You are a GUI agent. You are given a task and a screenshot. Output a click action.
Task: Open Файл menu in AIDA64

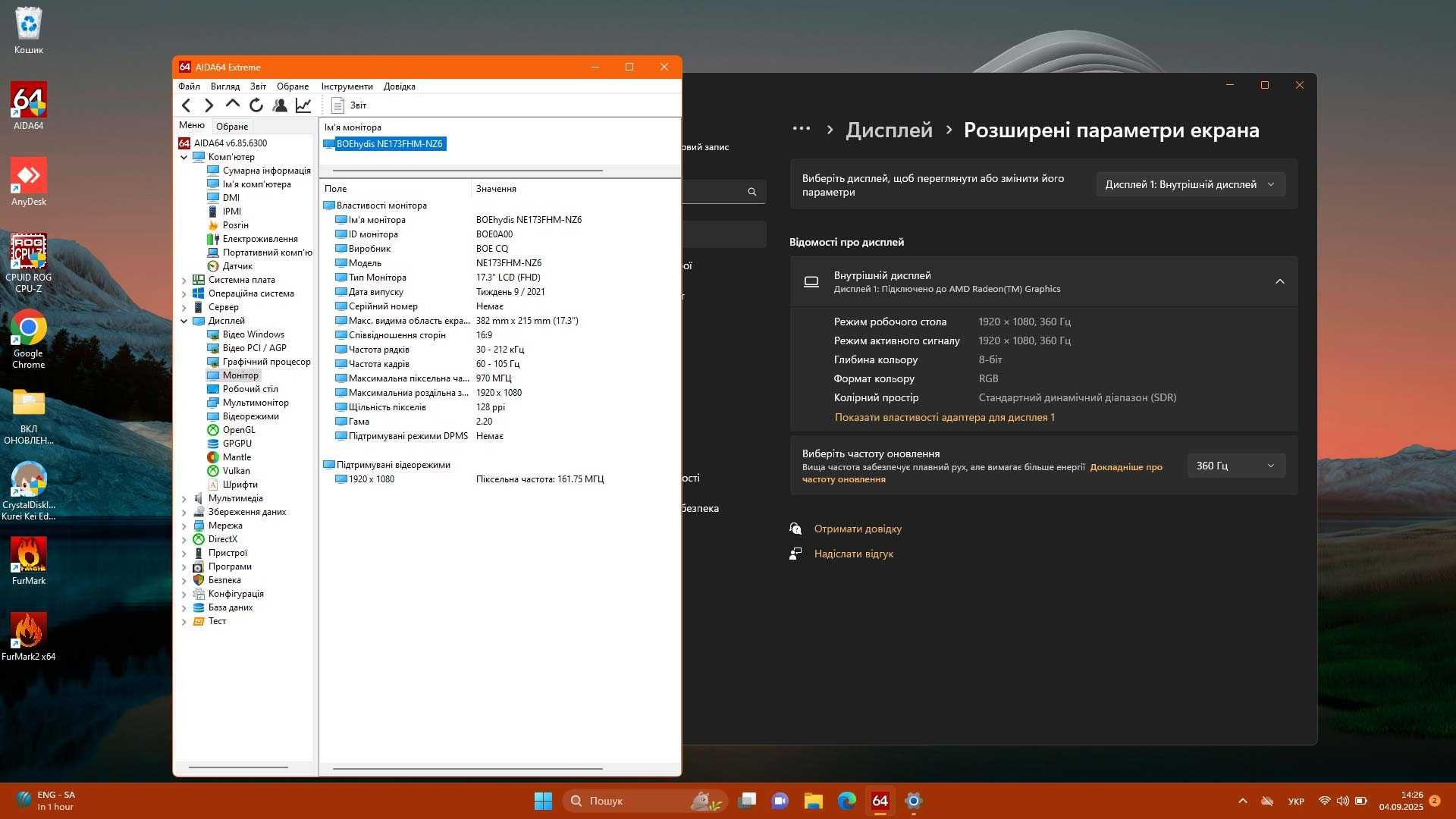click(x=189, y=86)
